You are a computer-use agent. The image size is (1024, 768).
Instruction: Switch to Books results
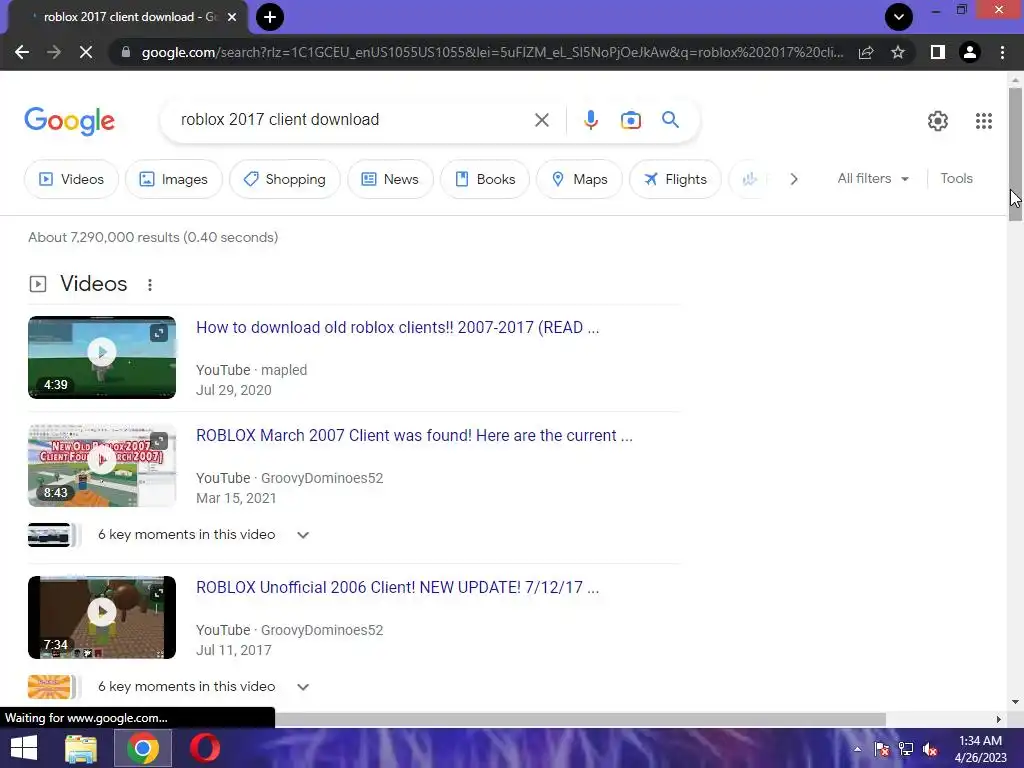tap(485, 179)
